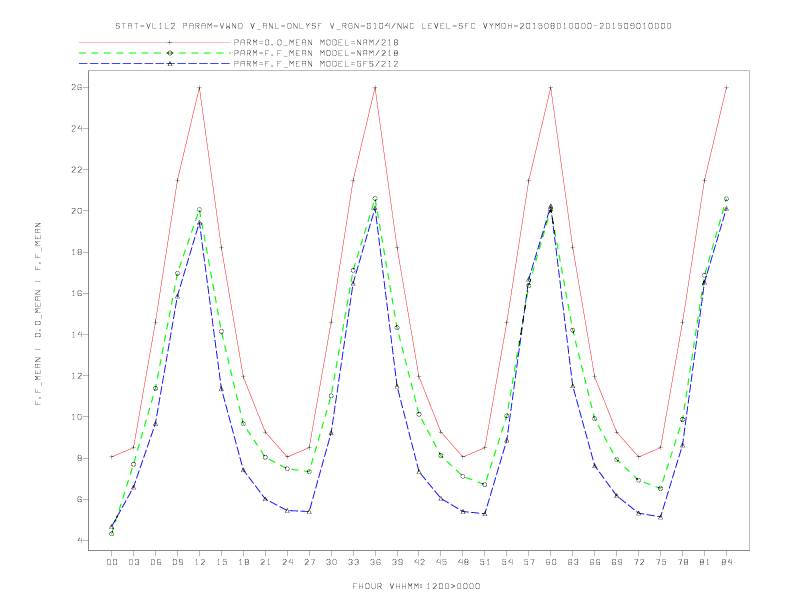Click the vertical y-axis title with F.F_MEAN and O.O_MEAN
This screenshot has height=612, width=792.
point(38,314)
